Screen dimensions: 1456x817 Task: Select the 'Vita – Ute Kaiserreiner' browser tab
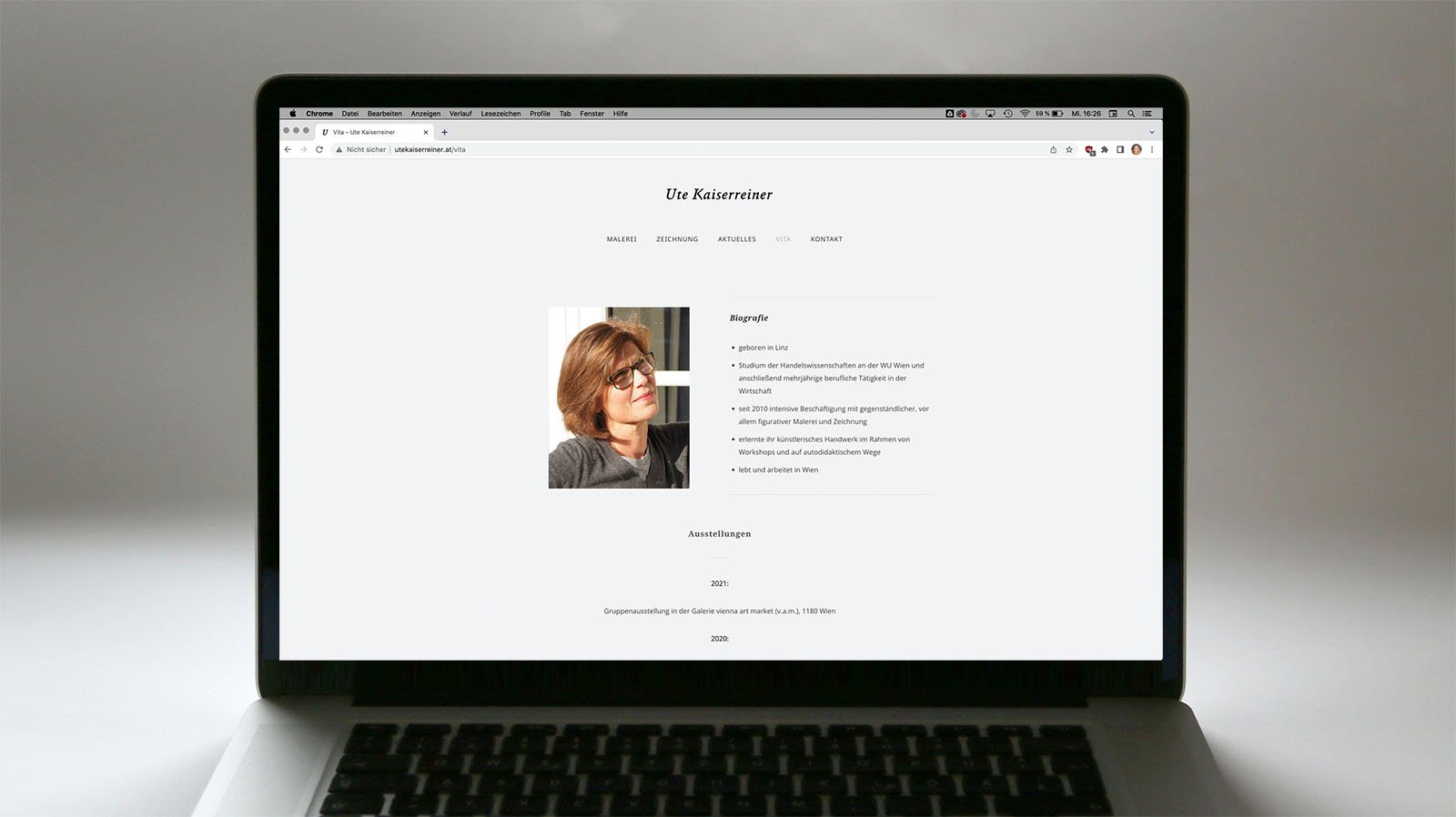[374, 132]
